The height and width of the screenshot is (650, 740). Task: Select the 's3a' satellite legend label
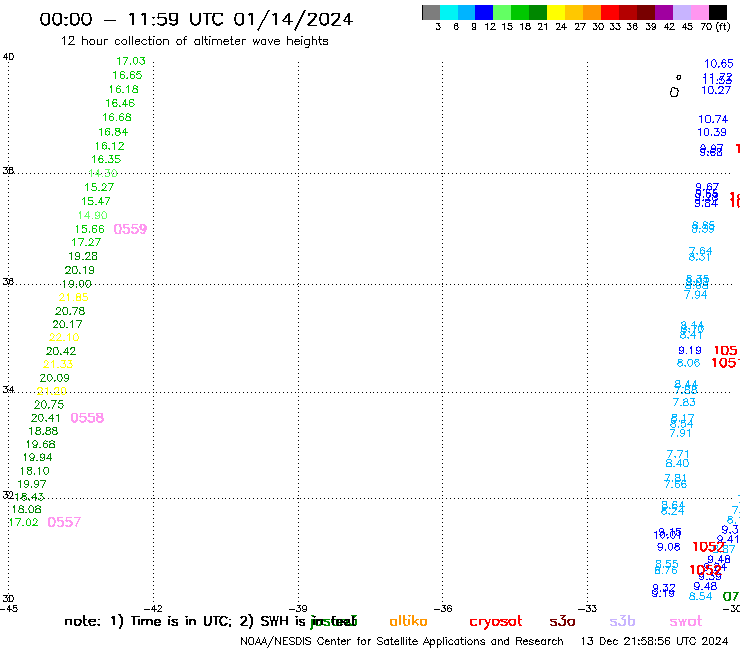pos(562,621)
